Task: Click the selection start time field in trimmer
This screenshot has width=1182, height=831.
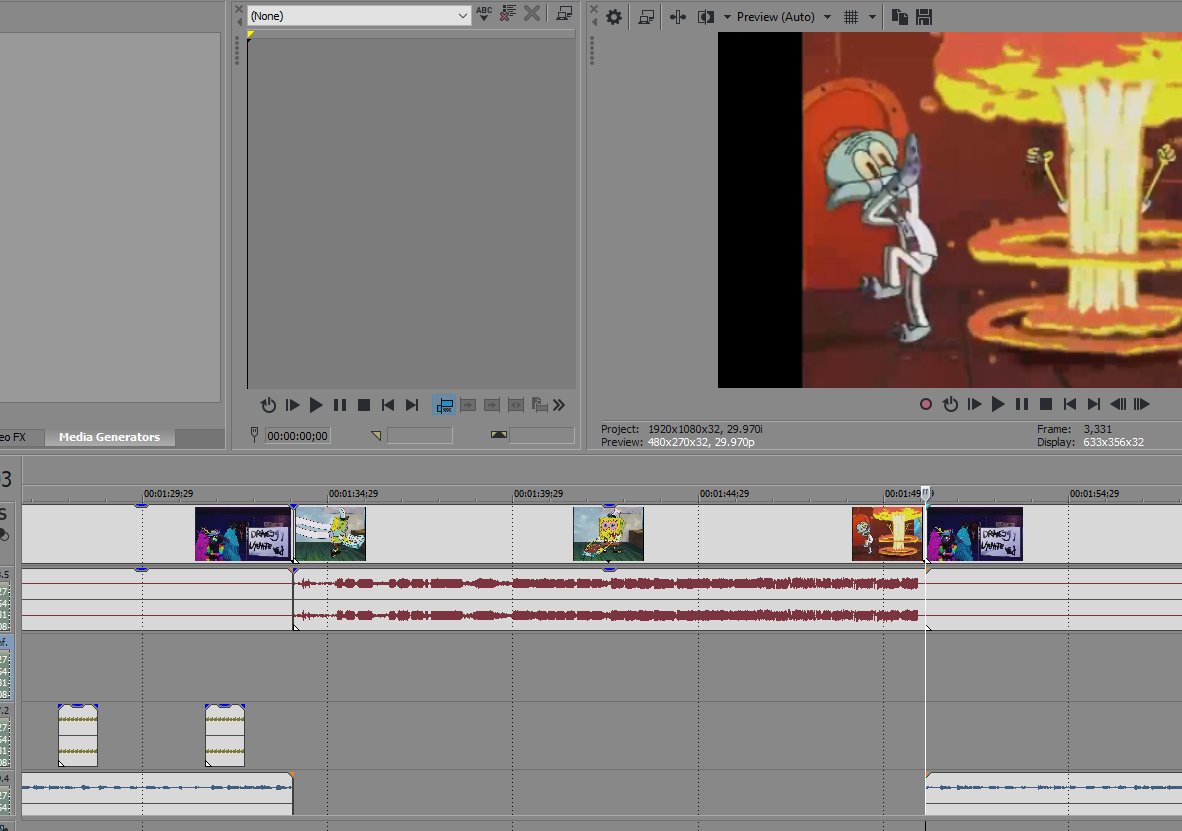Action: click(x=420, y=435)
